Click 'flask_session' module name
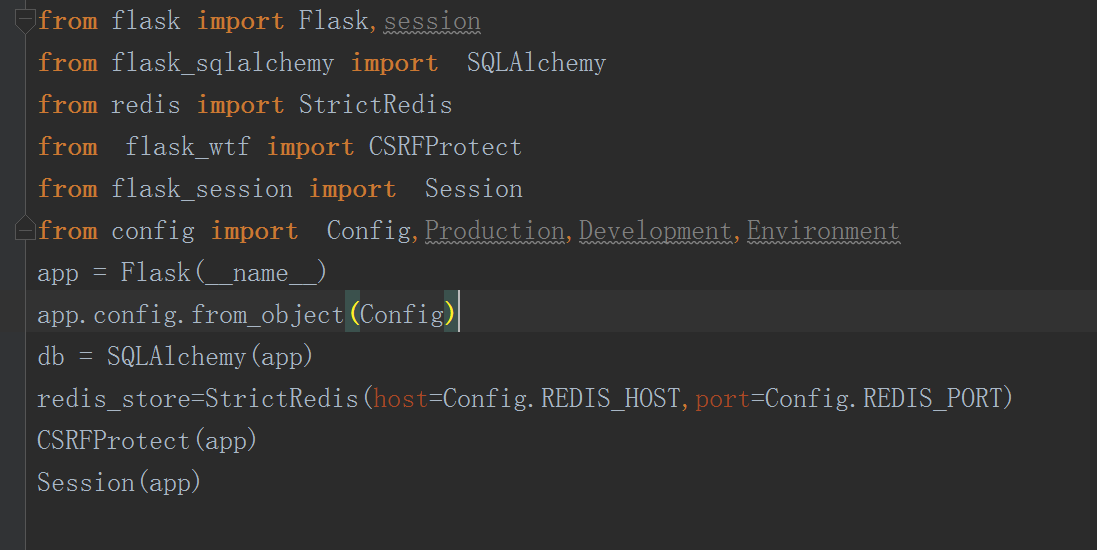The image size is (1097, 550). pyautogui.click(x=202, y=189)
